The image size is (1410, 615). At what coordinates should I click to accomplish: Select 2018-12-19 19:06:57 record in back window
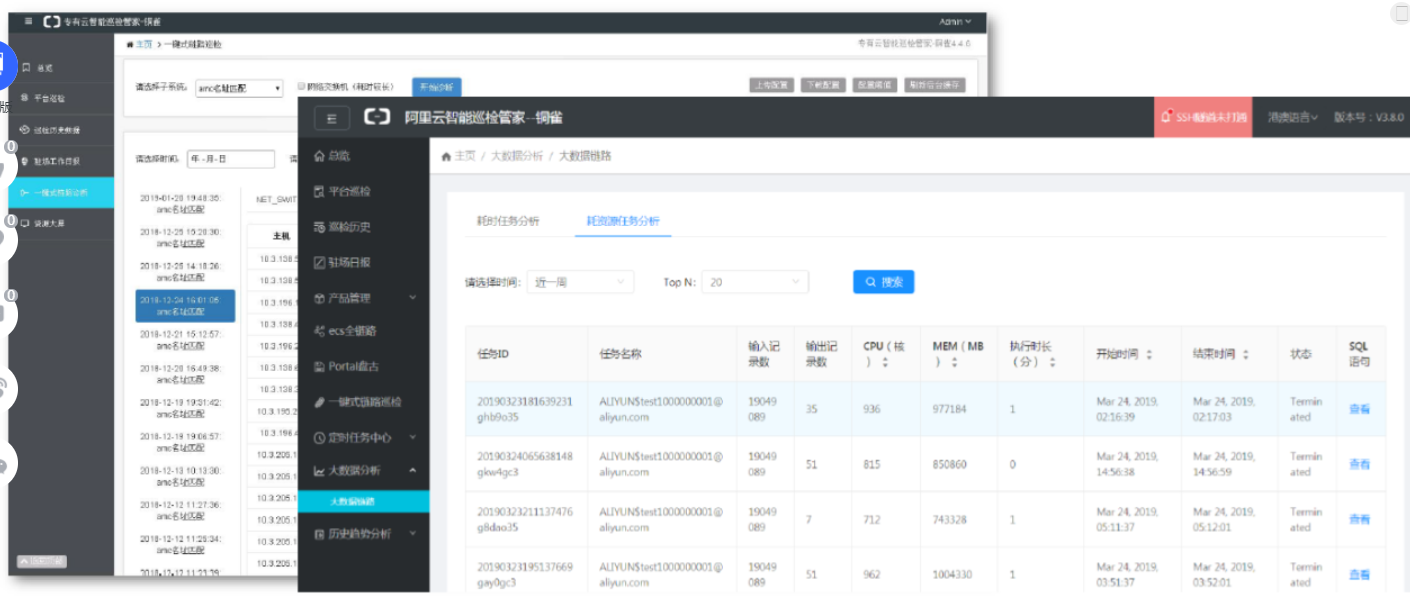point(181,442)
